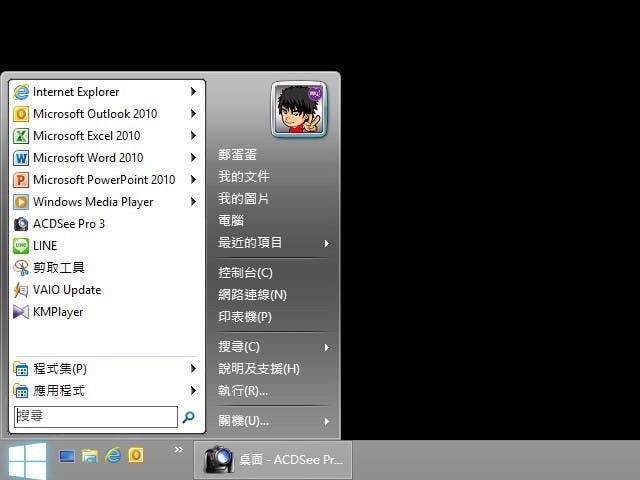Expand the 應用程式 submenu arrow
The image size is (640, 480).
(x=193, y=391)
